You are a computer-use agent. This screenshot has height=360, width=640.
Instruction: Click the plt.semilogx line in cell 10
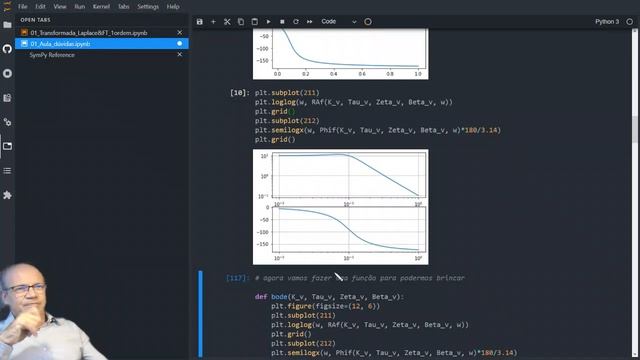point(378,130)
